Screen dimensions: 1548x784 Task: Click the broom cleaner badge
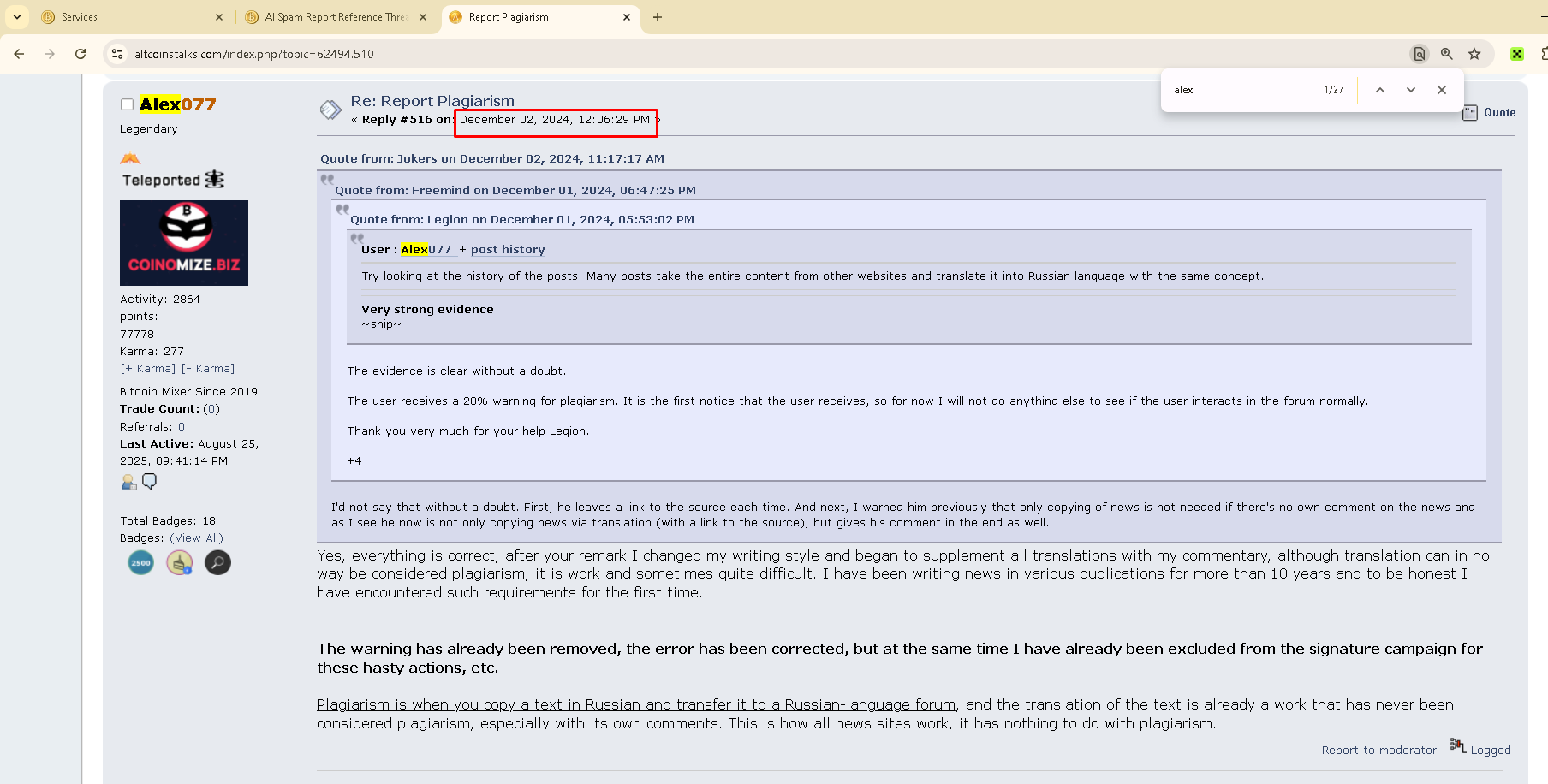tap(179, 562)
